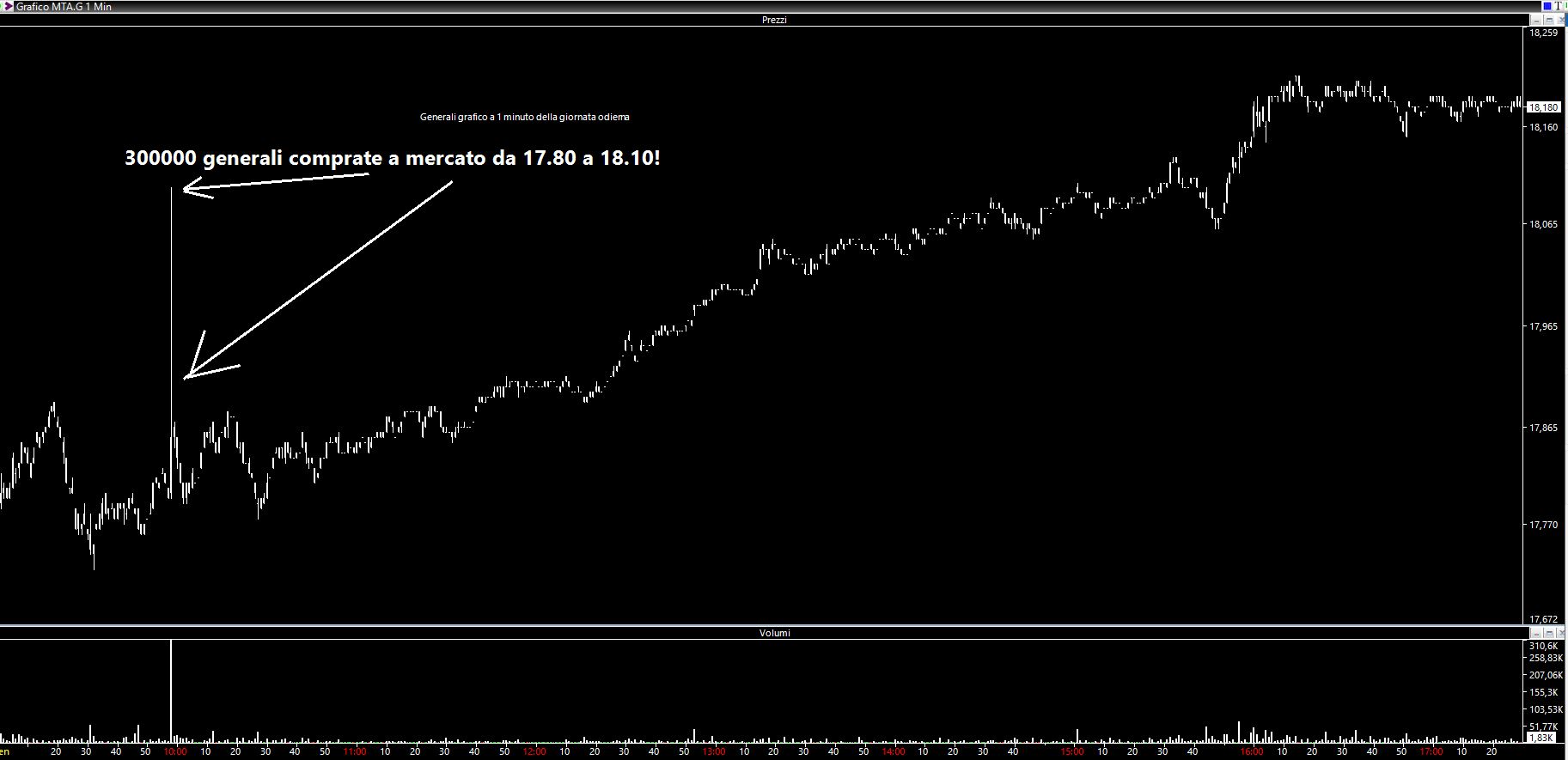This screenshot has width=1568, height=760.
Task: Click the 10:00 time axis marker
Action: pyautogui.click(x=175, y=751)
